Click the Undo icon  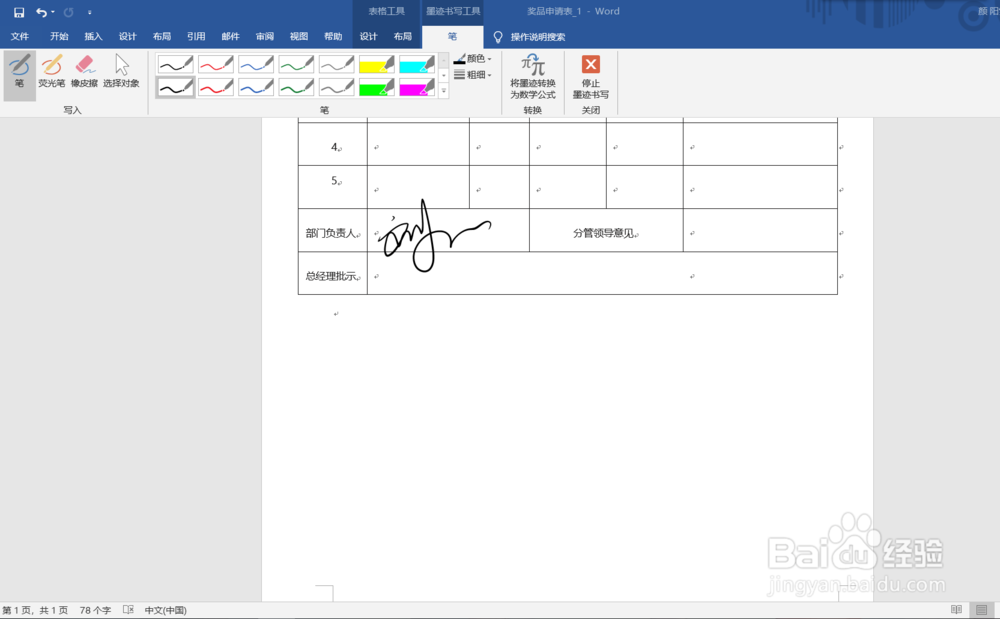pyautogui.click(x=38, y=10)
